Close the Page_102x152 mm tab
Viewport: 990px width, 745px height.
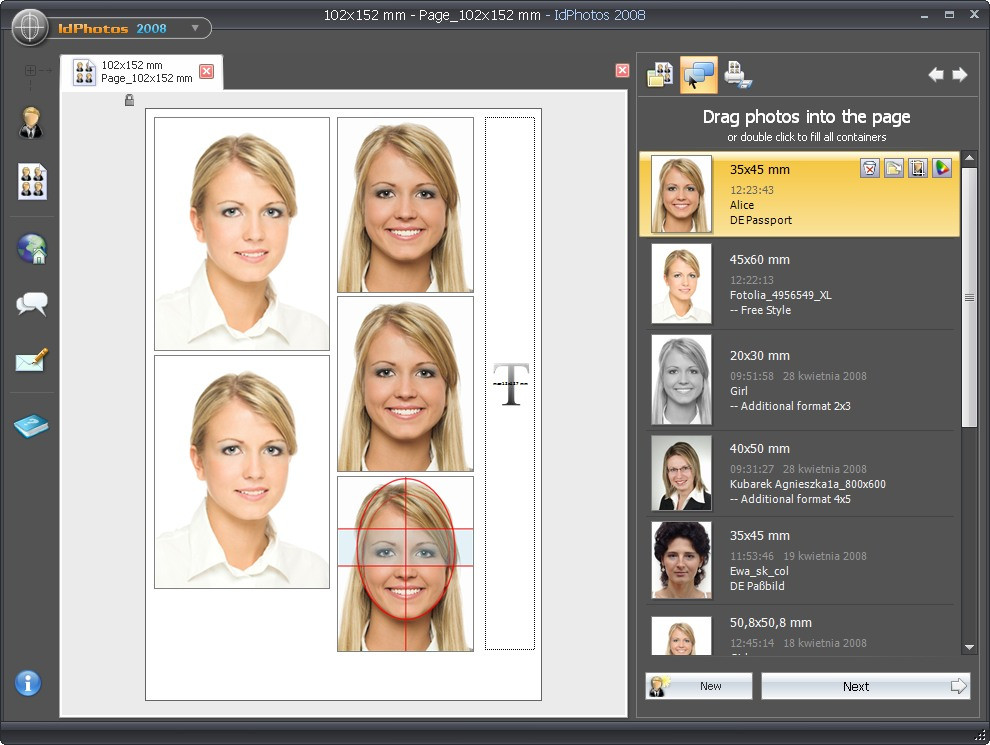(206, 71)
